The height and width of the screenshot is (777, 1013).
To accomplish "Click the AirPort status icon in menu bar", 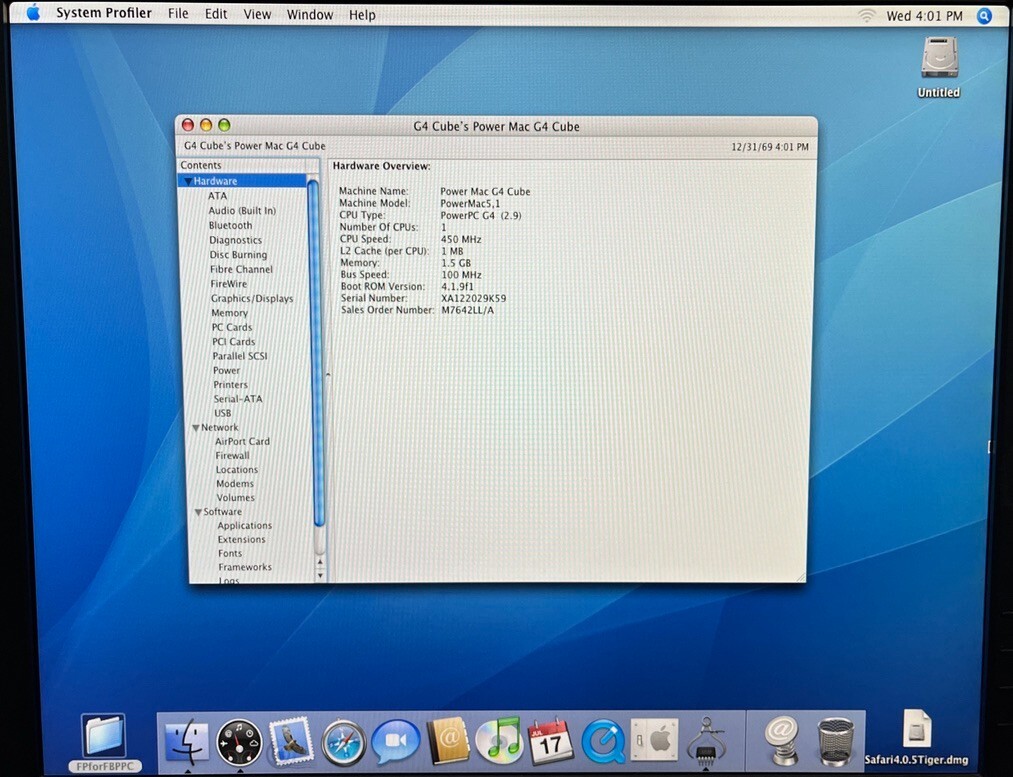I will 867,16.
